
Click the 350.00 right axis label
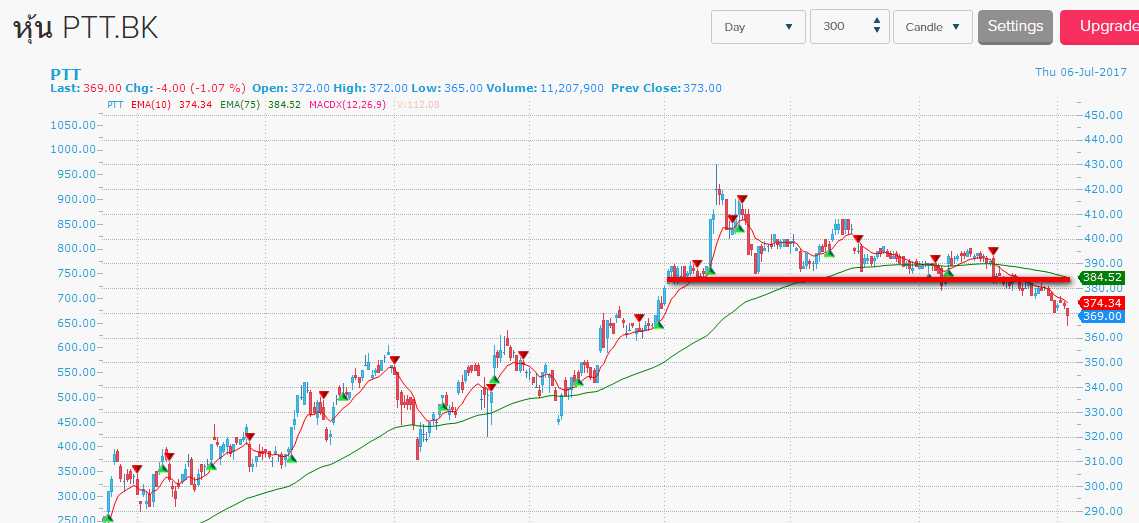1103,362
